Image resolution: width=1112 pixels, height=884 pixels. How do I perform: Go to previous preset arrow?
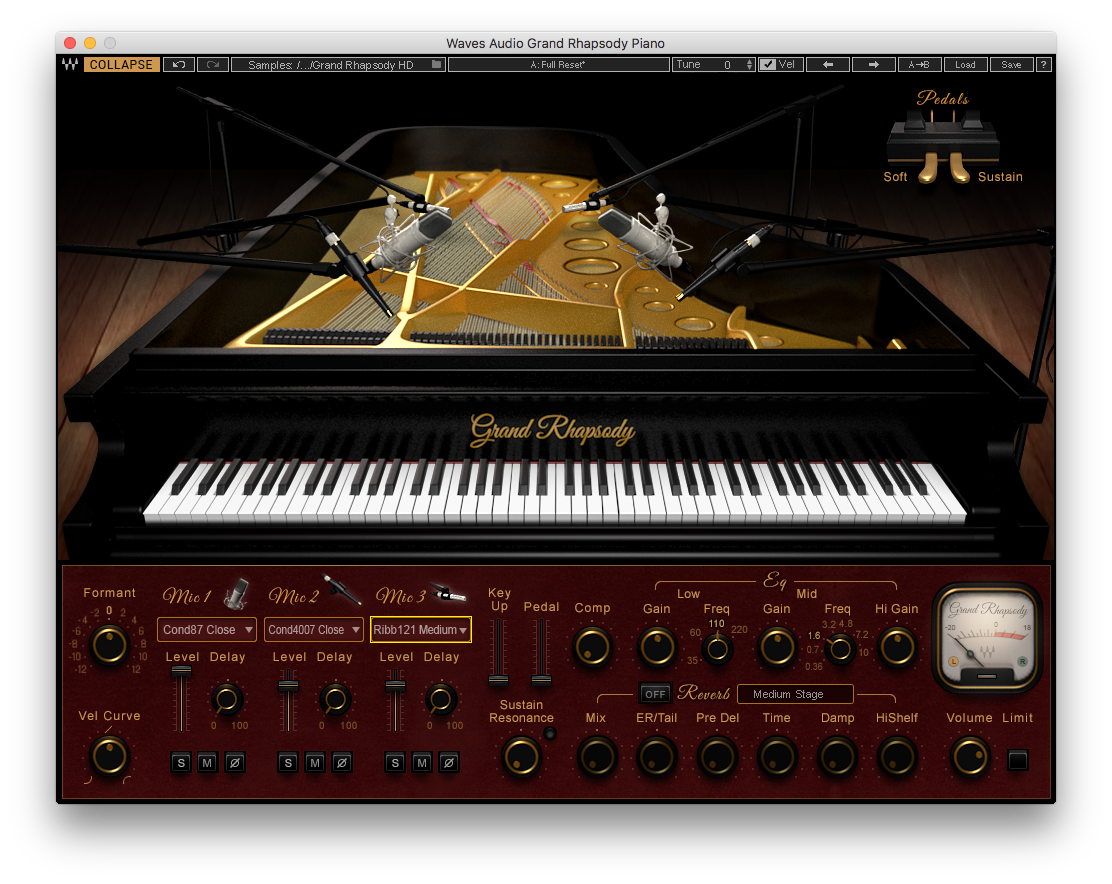[828, 65]
